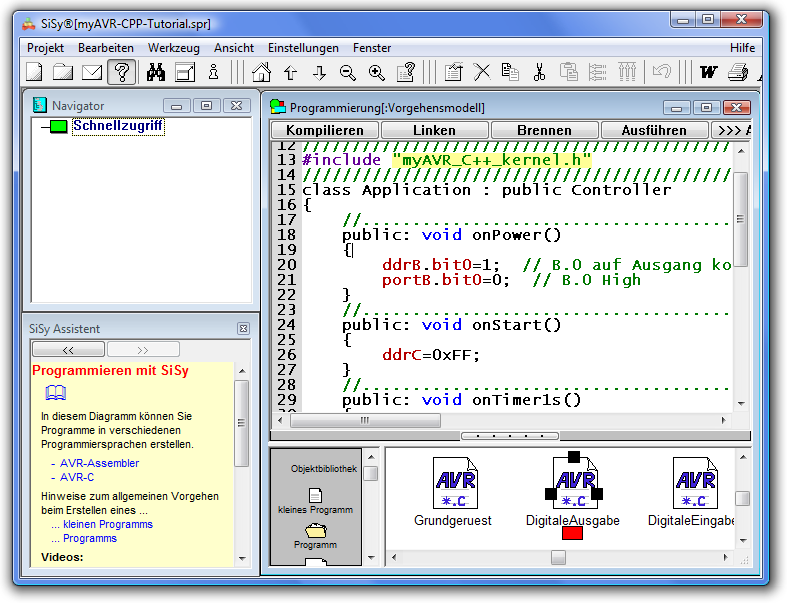Select Schnellzugriff in the Navigator tree

click(x=117, y=127)
